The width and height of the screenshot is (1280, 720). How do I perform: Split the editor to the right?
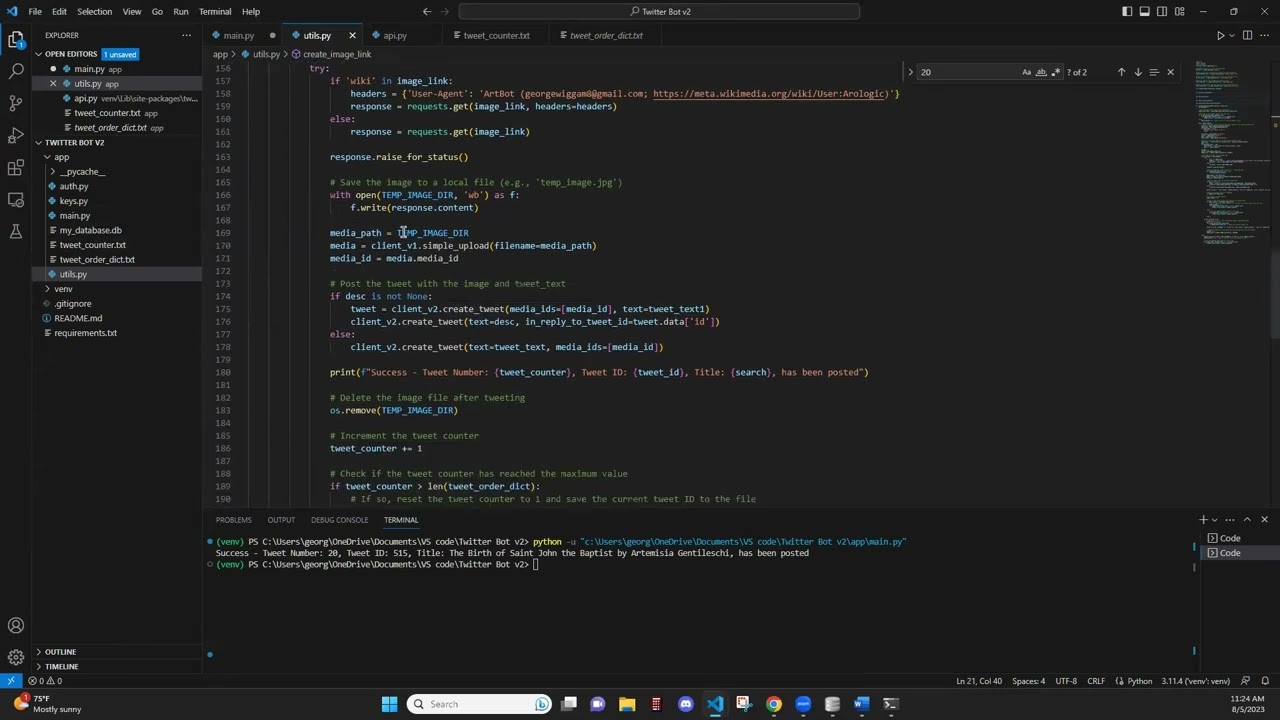click(x=1247, y=35)
